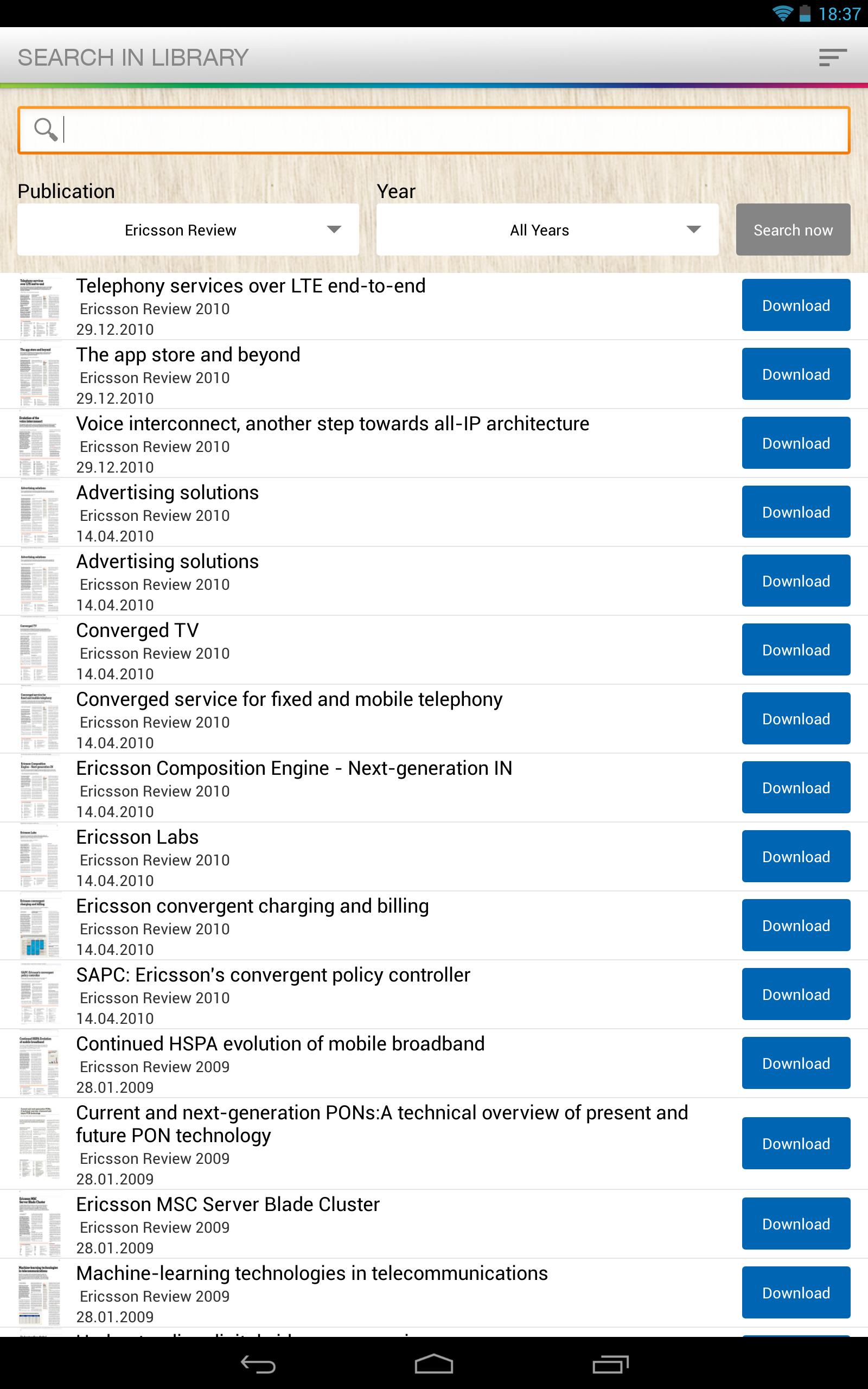Tap the SAPC convergent policy controller entry
This screenshot has width=868, height=1389.
point(274,974)
